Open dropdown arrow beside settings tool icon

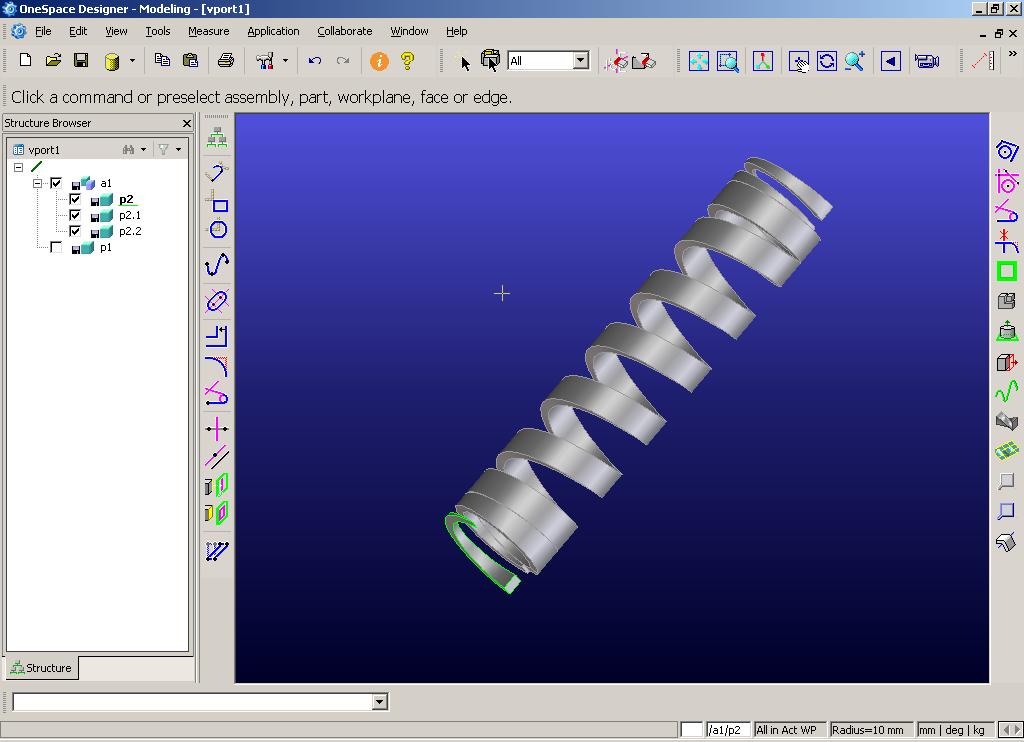tap(285, 61)
